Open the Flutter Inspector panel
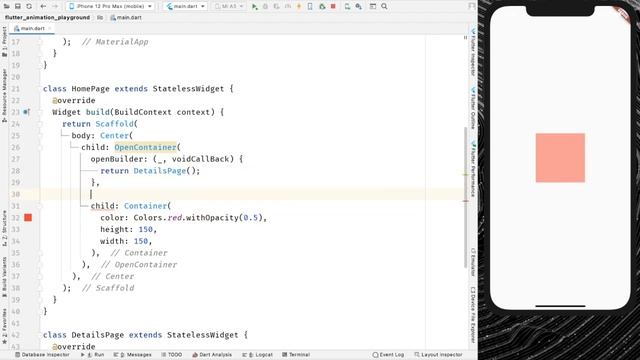 [x=473, y=52]
